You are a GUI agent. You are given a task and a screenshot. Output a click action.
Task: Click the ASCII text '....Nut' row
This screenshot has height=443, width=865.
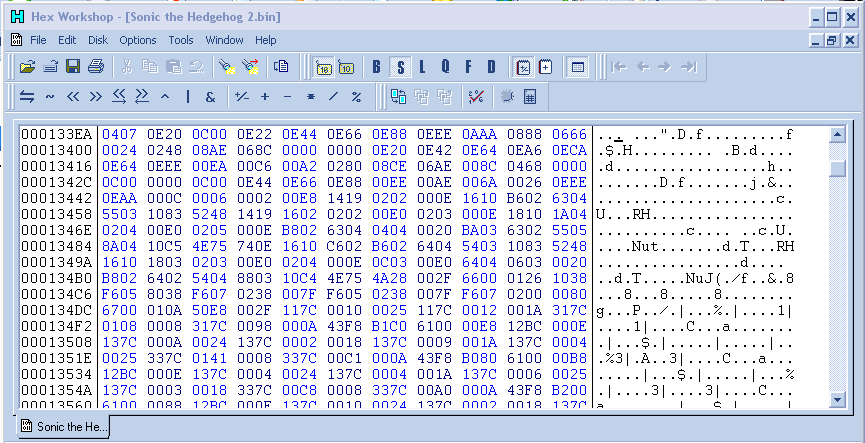coord(695,247)
